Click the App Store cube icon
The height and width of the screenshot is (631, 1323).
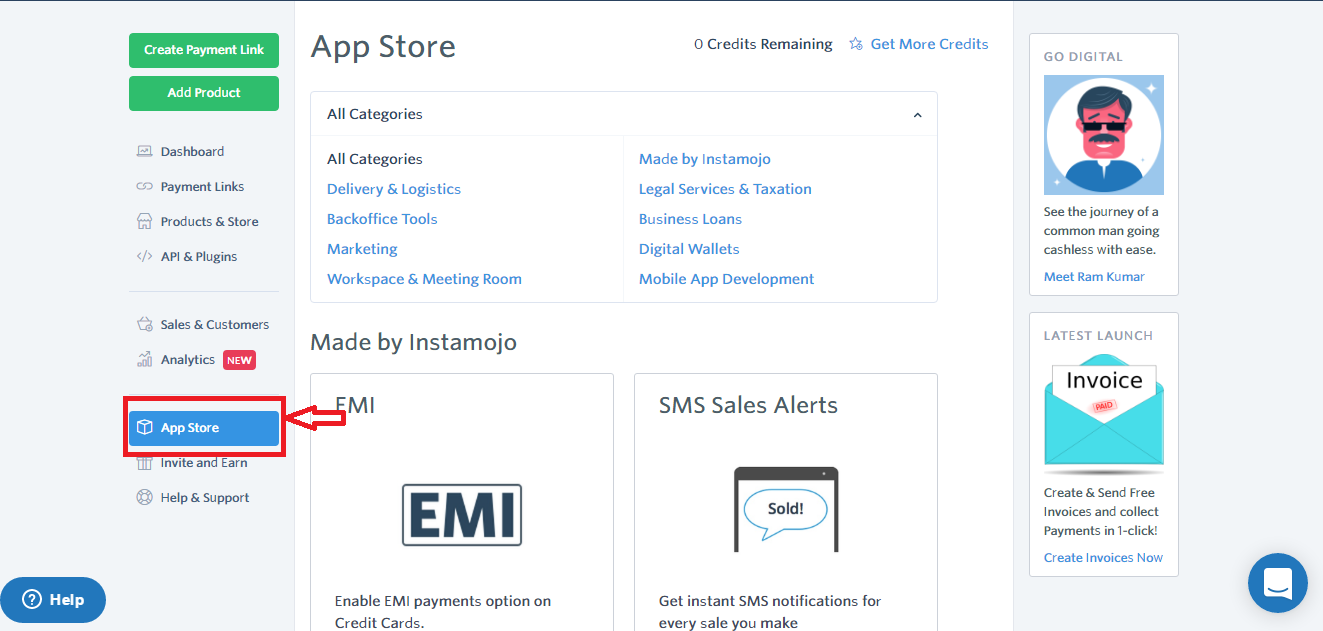coord(144,428)
